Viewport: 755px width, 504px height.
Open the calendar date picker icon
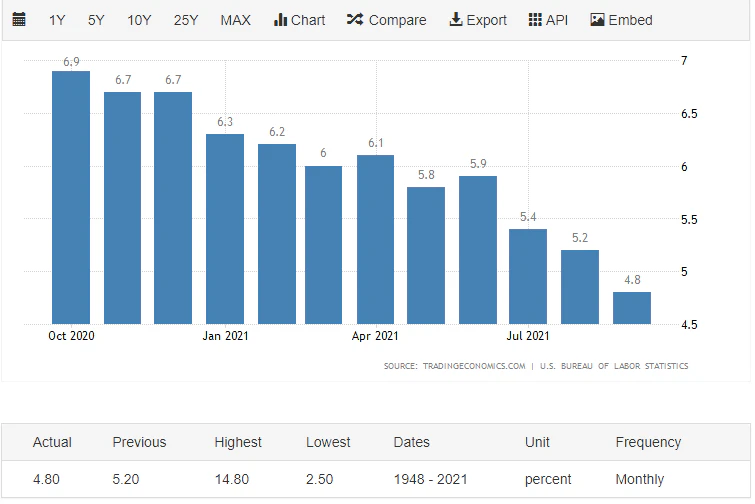coord(19,20)
